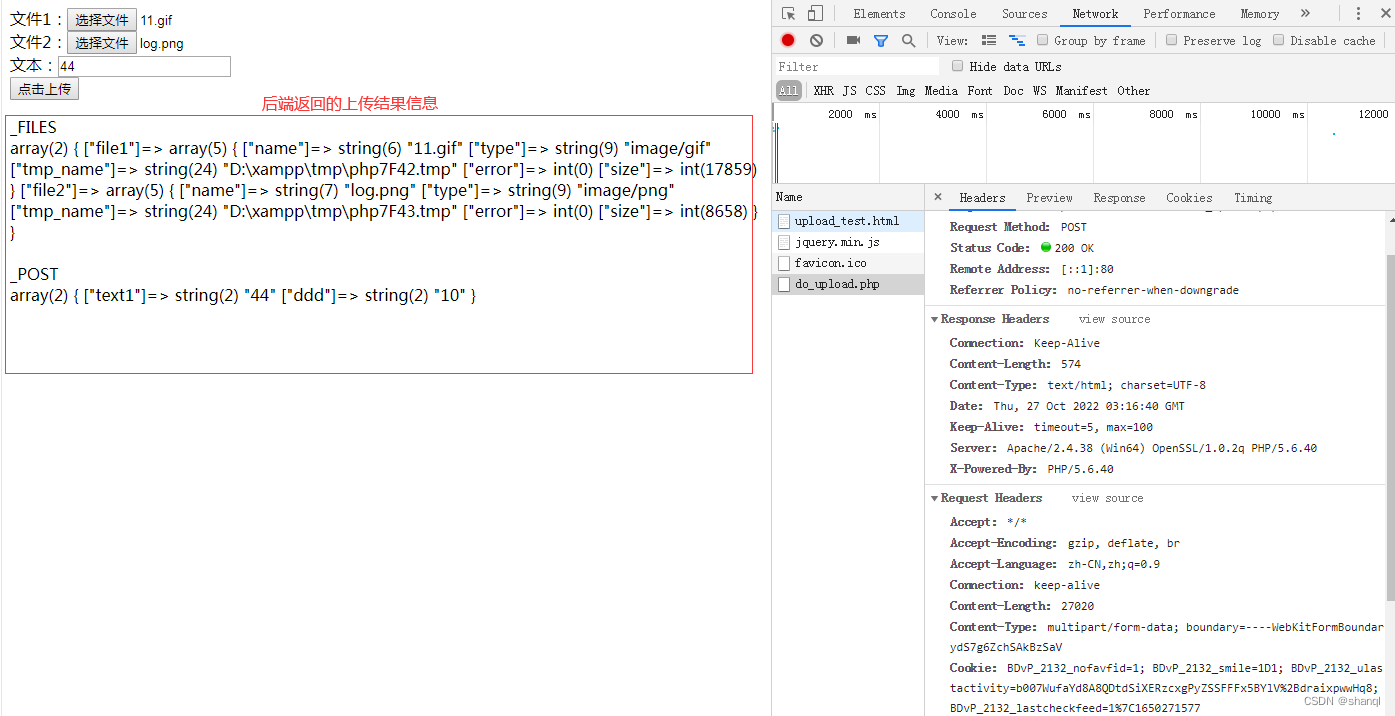Click the capture screenshots camera icon
Image resolution: width=1395 pixels, height=716 pixels.
853,40
